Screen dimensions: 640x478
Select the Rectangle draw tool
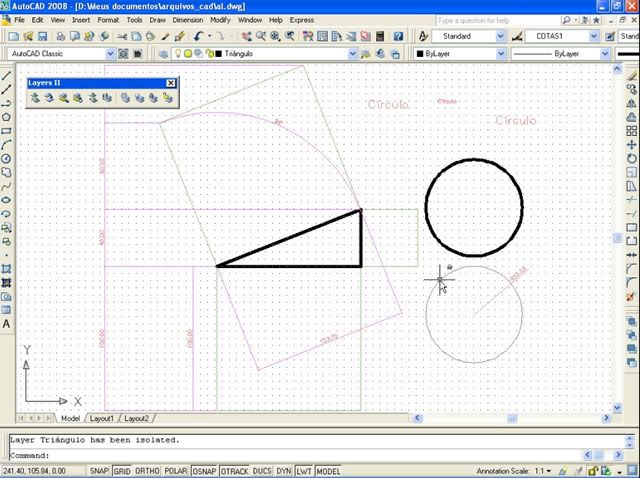click(x=7, y=130)
